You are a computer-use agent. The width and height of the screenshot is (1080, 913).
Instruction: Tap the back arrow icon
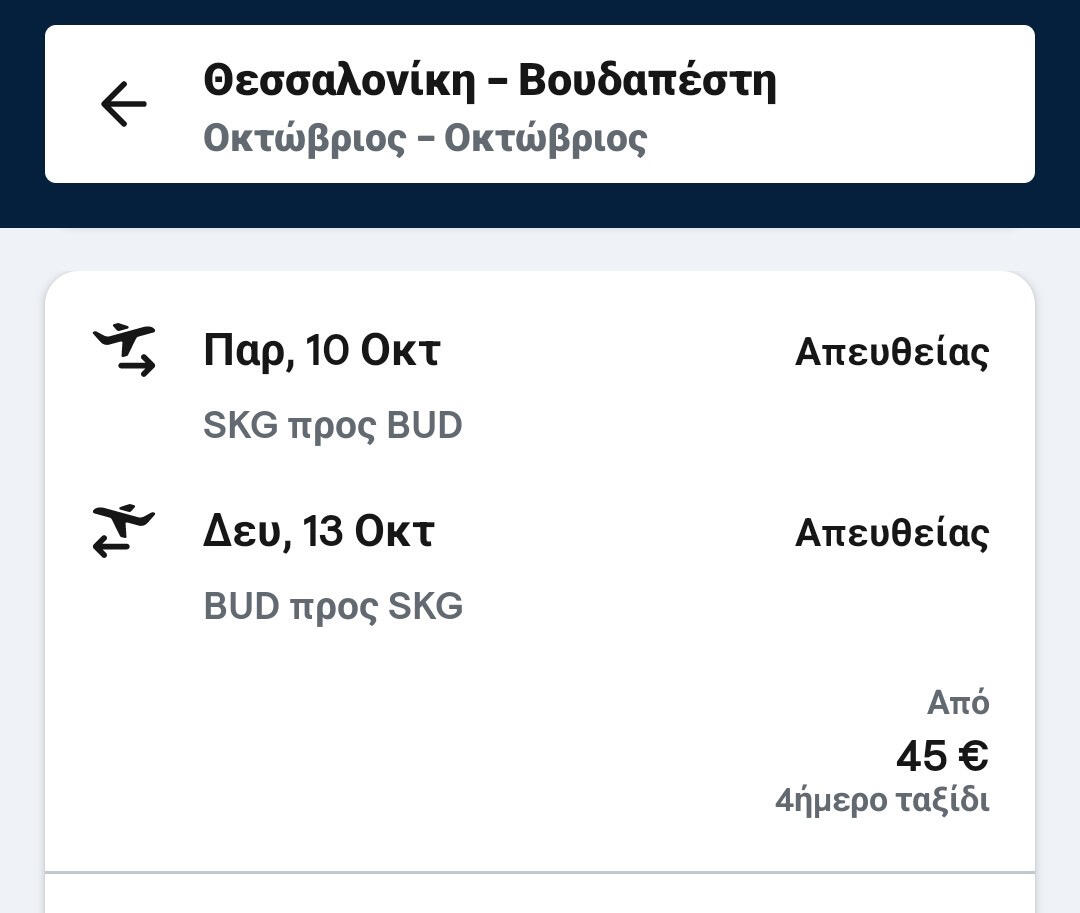tap(123, 105)
